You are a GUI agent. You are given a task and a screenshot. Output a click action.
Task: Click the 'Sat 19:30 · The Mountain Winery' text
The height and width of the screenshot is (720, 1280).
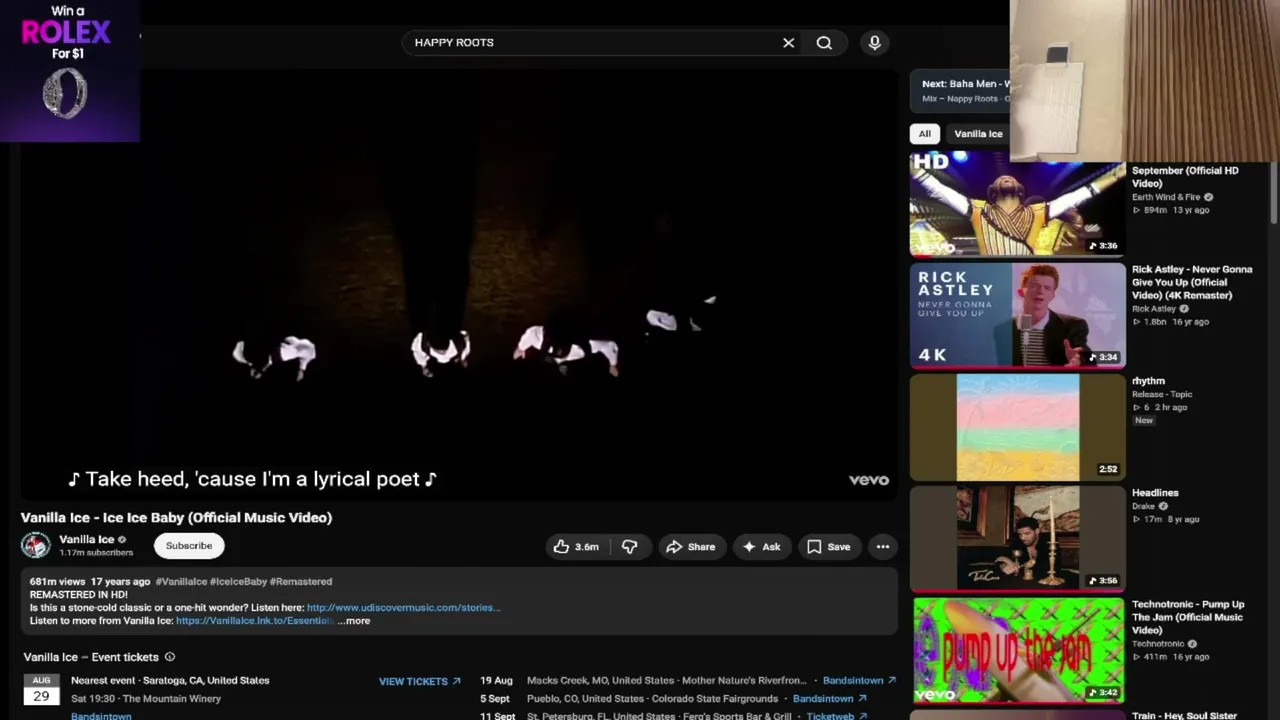[x=146, y=699]
